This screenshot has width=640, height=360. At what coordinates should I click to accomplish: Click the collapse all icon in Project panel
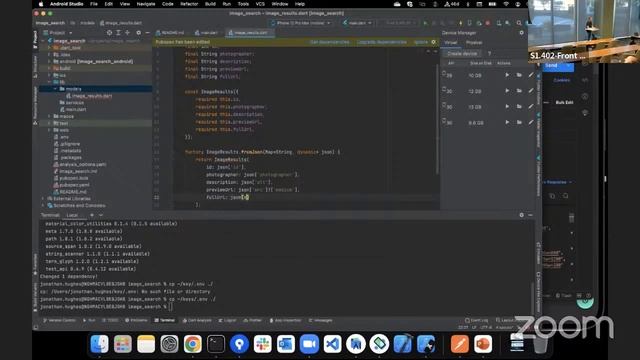(128, 33)
